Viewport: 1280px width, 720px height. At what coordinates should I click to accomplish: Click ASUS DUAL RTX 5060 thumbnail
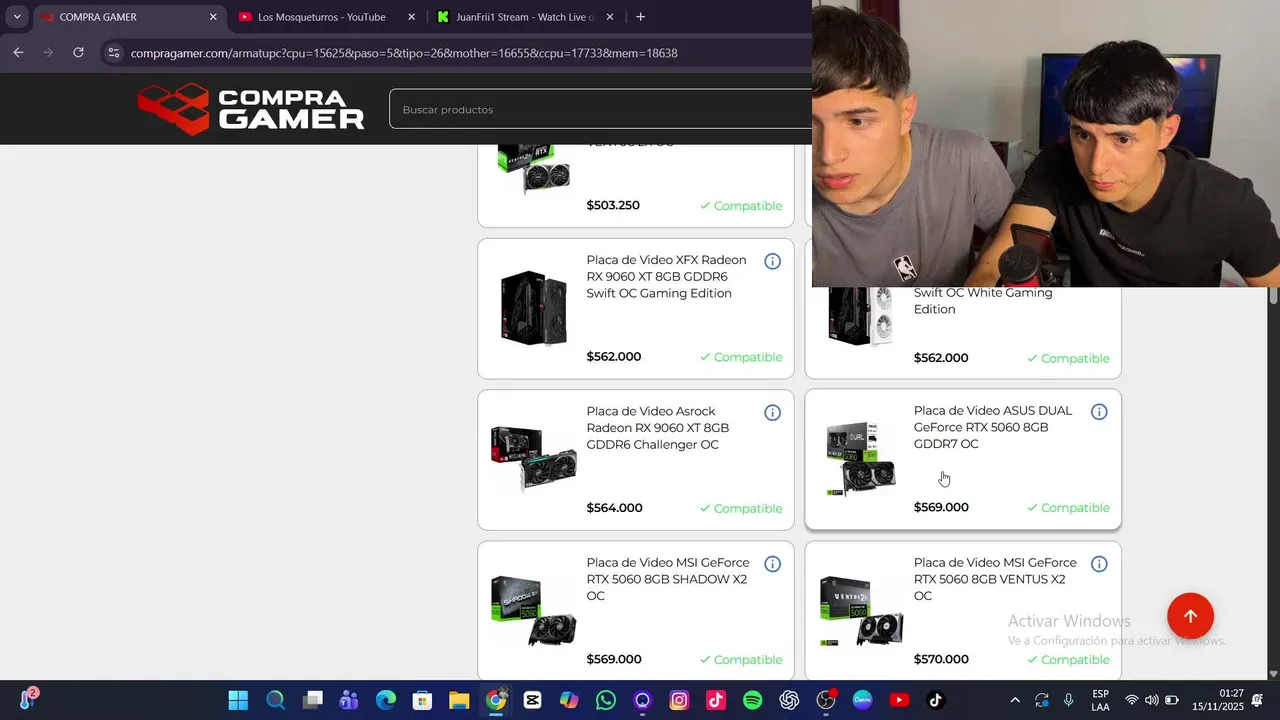coord(860,459)
